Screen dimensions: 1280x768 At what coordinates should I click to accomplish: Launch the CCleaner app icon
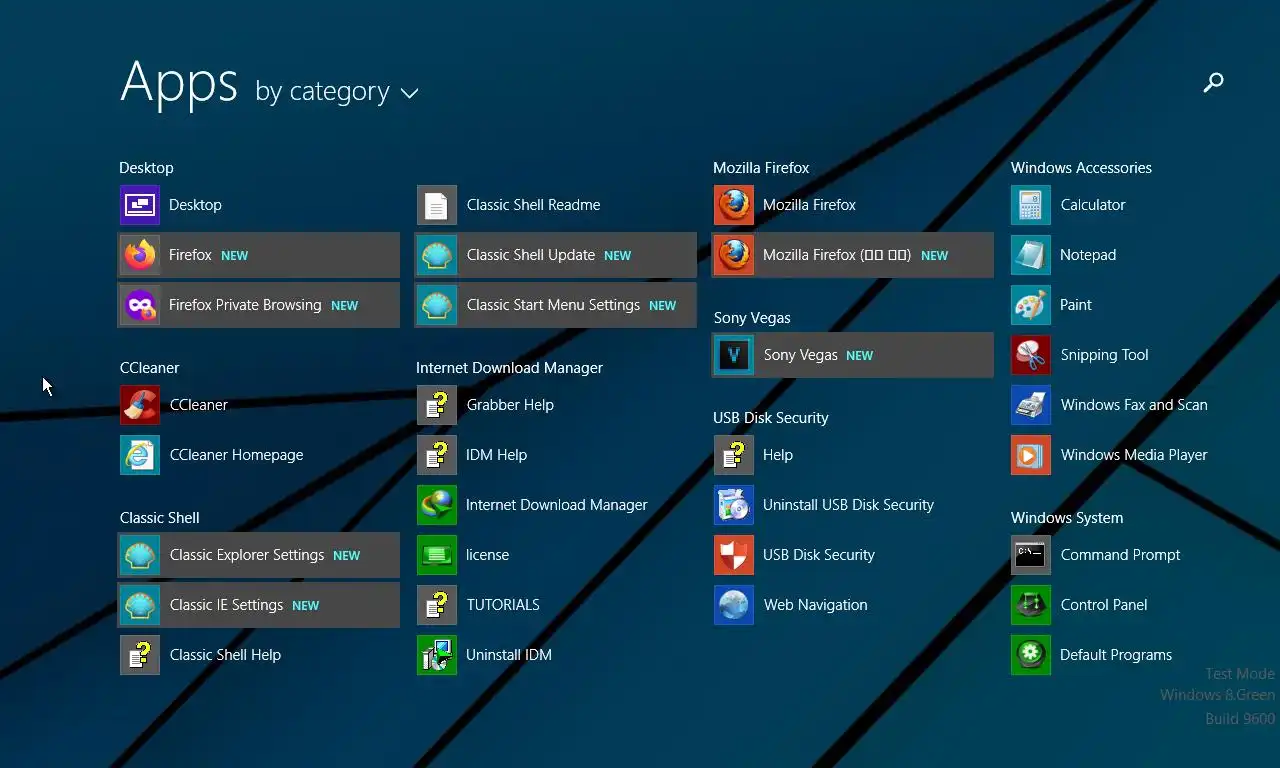pos(140,405)
